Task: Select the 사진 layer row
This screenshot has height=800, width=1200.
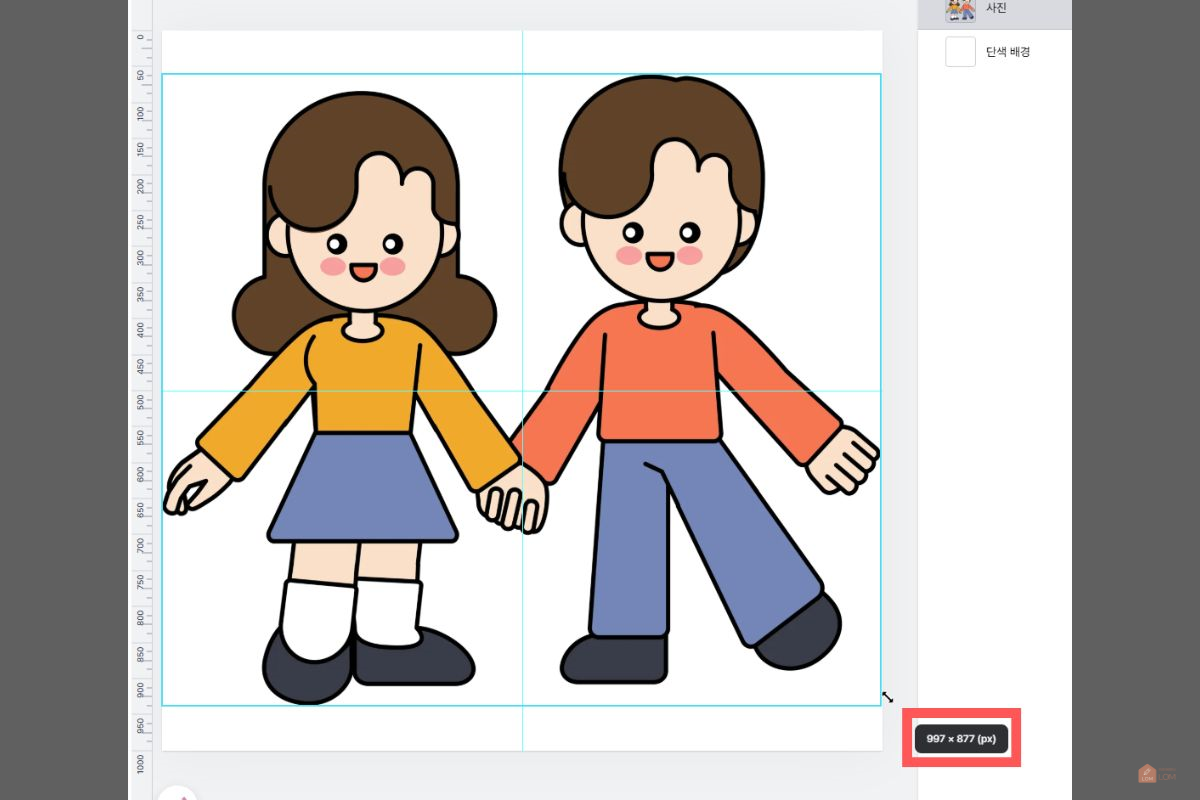Action: (x=994, y=13)
